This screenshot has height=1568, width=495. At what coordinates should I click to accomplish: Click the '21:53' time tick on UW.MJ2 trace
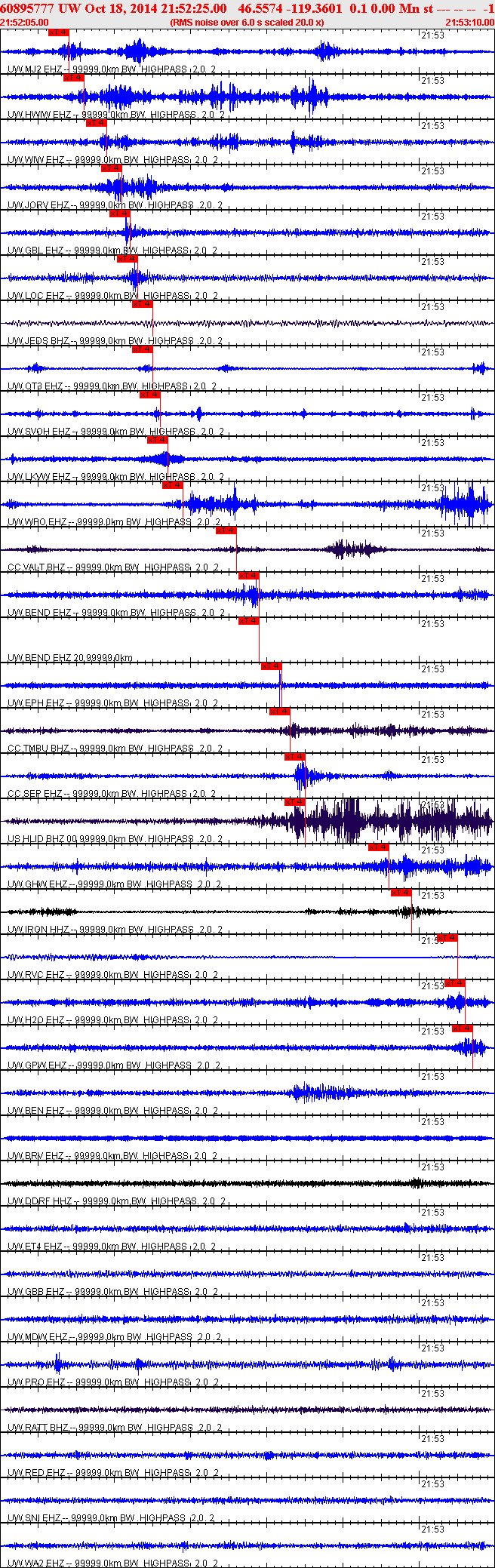point(432,35)
